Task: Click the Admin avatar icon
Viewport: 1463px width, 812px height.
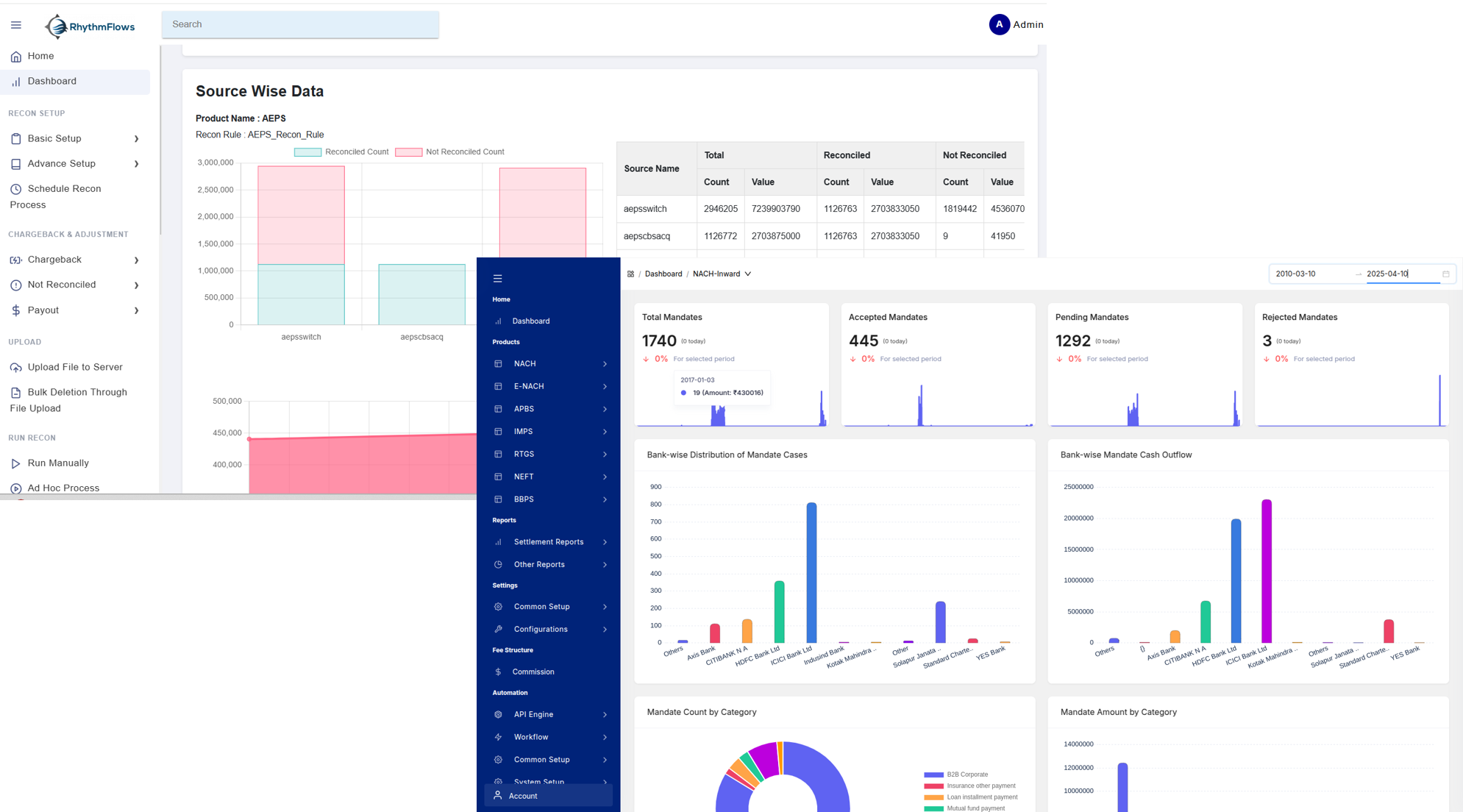Action: 999,24
